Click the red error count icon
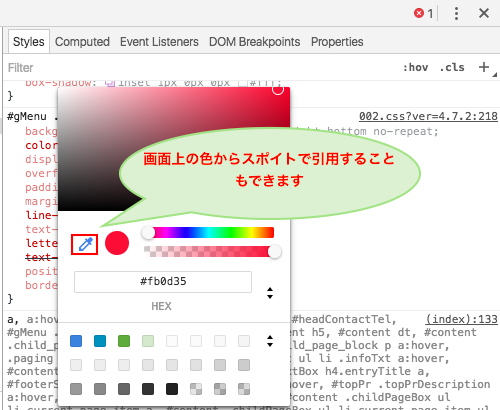Viewport: 500px width, 410px height. (x=419, y=13)
